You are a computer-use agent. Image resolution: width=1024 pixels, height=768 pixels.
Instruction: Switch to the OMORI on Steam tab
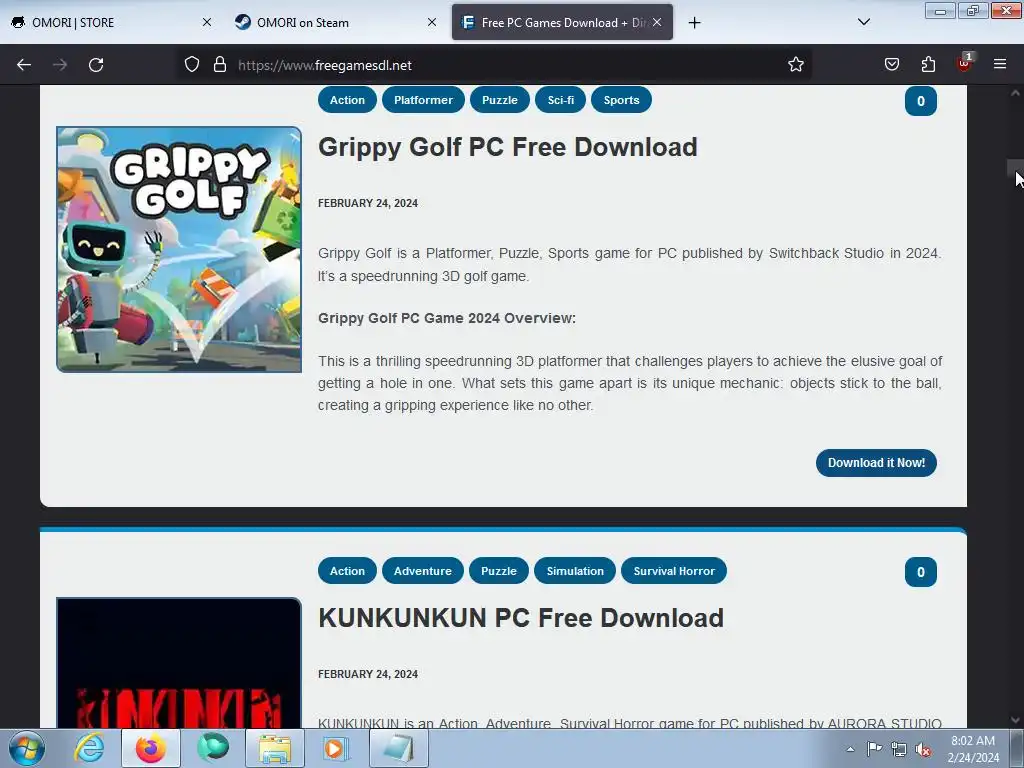click(334, 22)
